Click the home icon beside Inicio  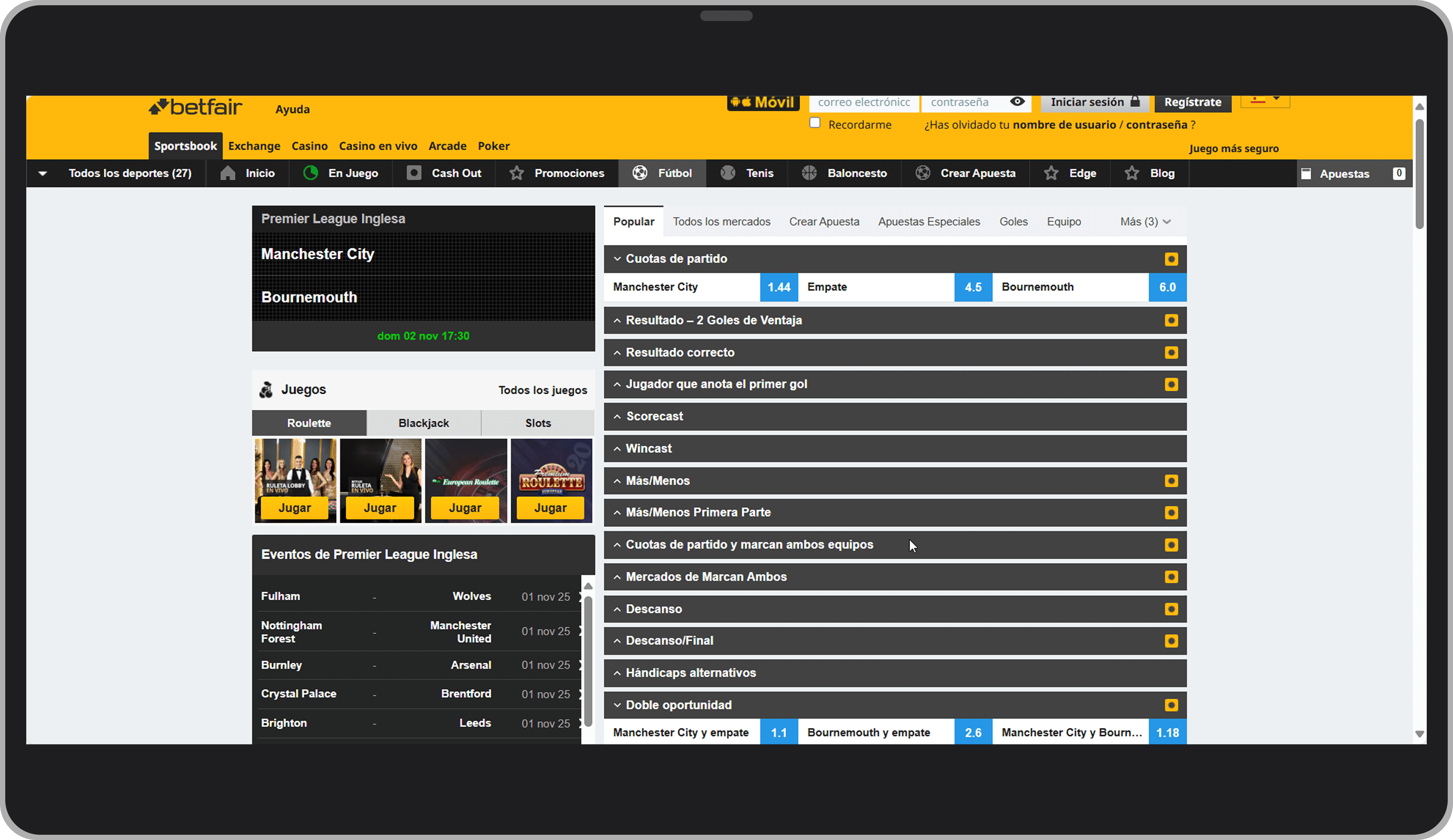228,173
